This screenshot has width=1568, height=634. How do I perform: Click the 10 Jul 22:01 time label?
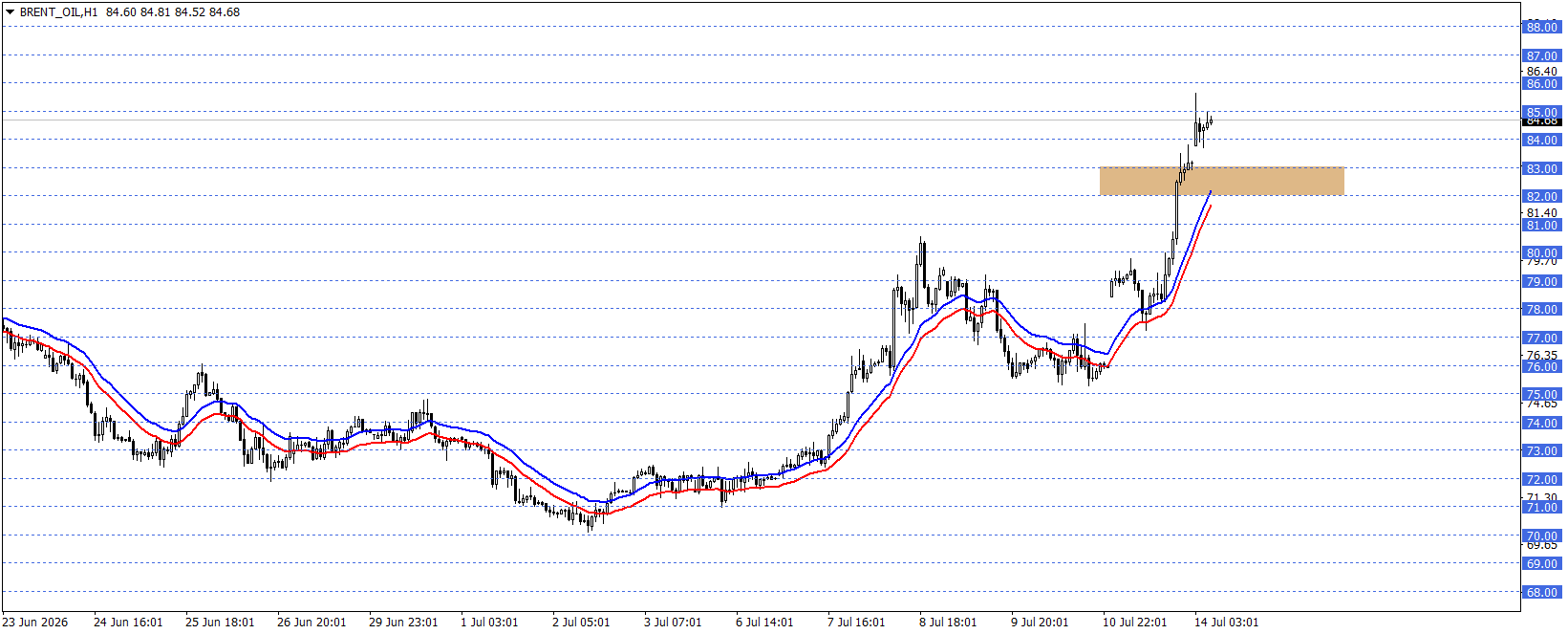pos(1134,623)
